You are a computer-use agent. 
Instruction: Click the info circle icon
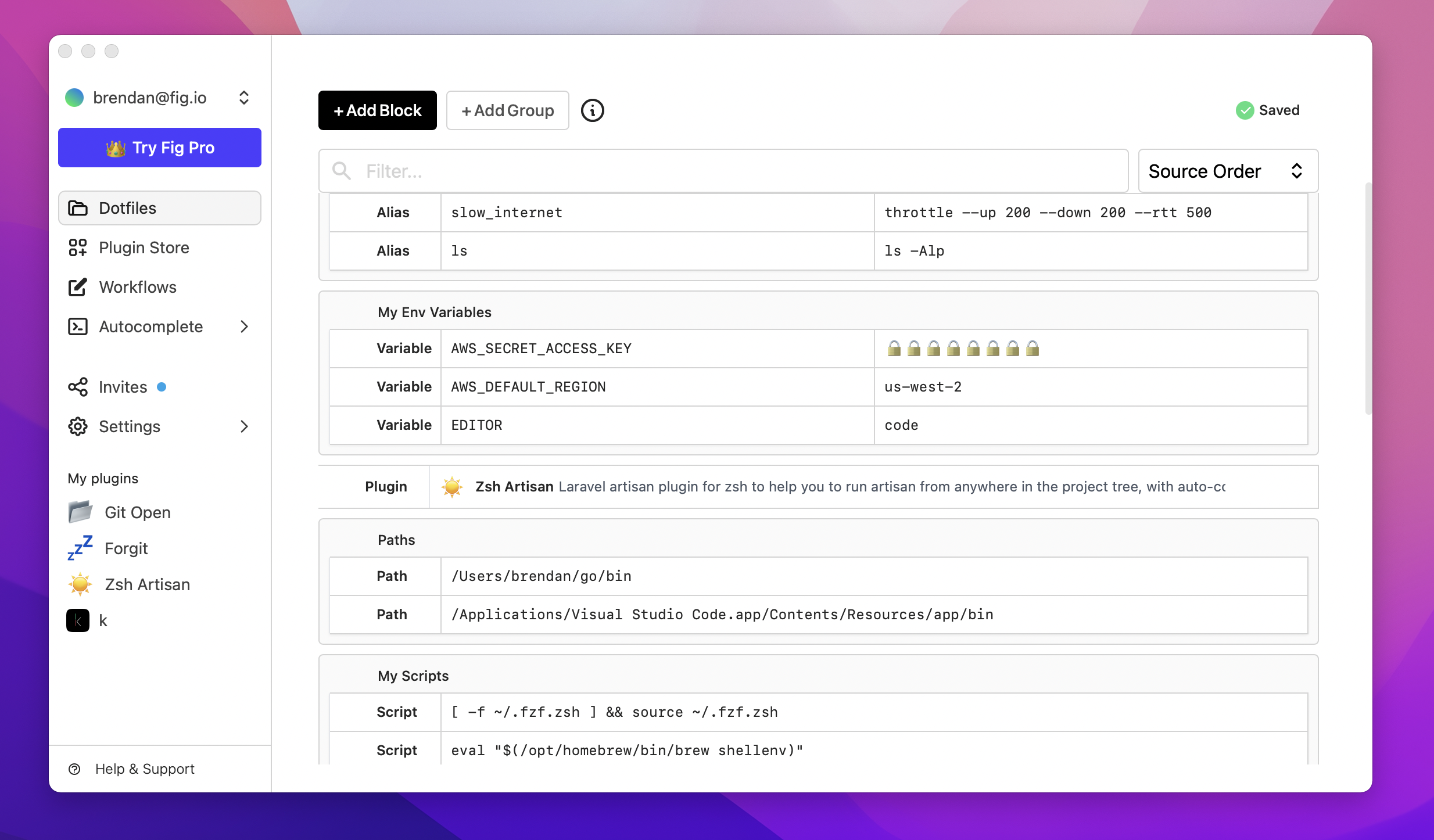(592, 110)
